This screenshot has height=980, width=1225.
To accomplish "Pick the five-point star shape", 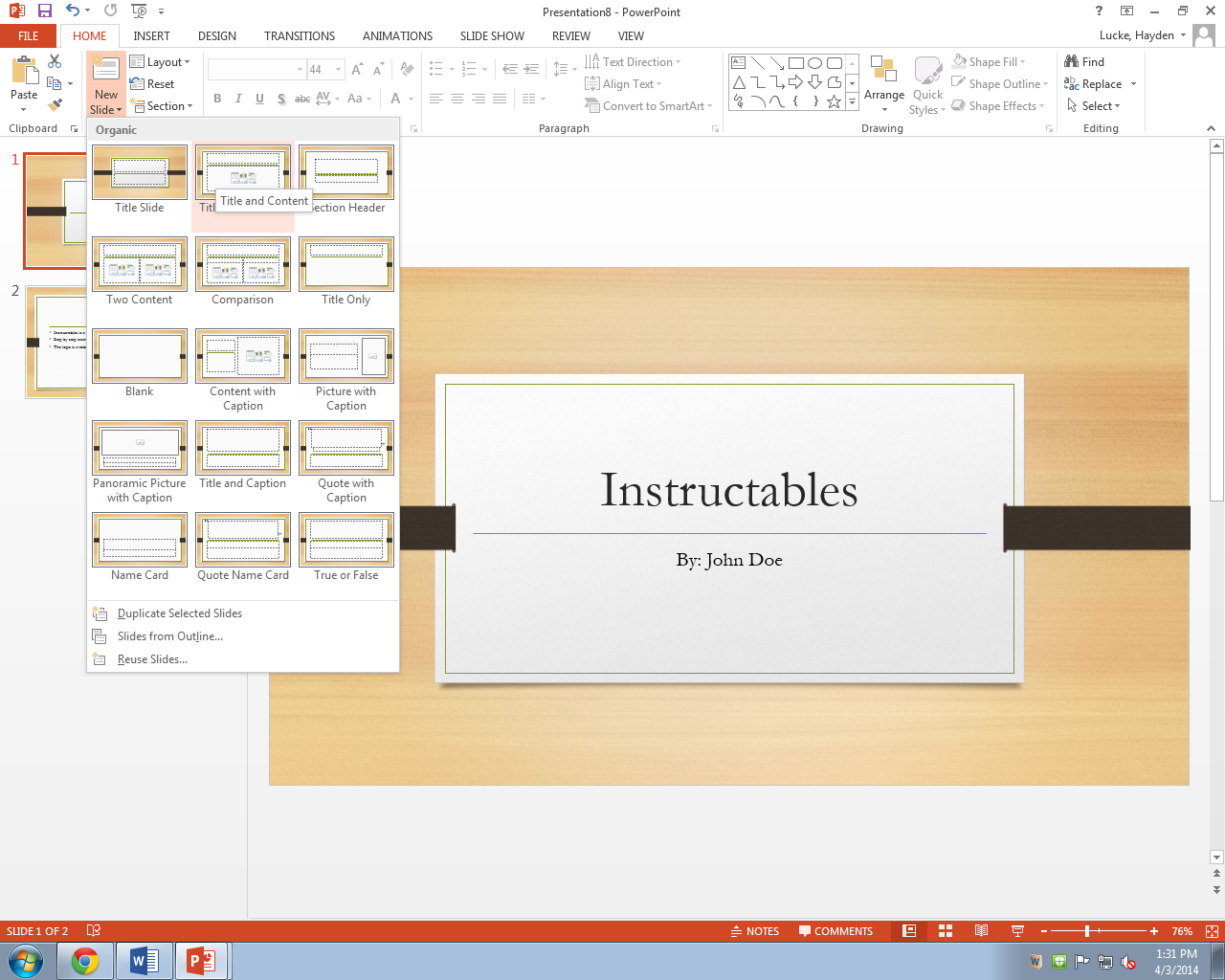I will tap(834, 101).
